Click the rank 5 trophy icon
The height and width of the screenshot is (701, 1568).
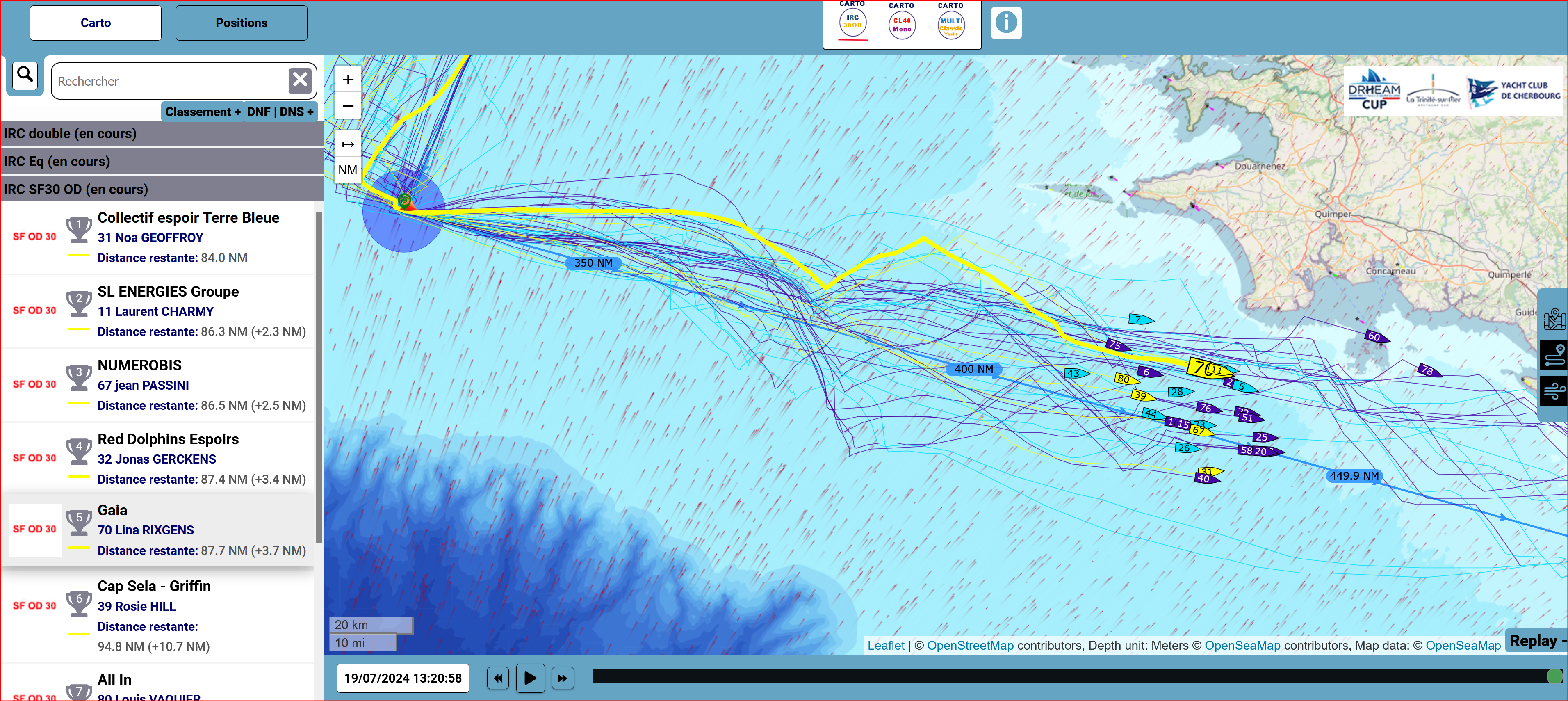click(79, 522)
